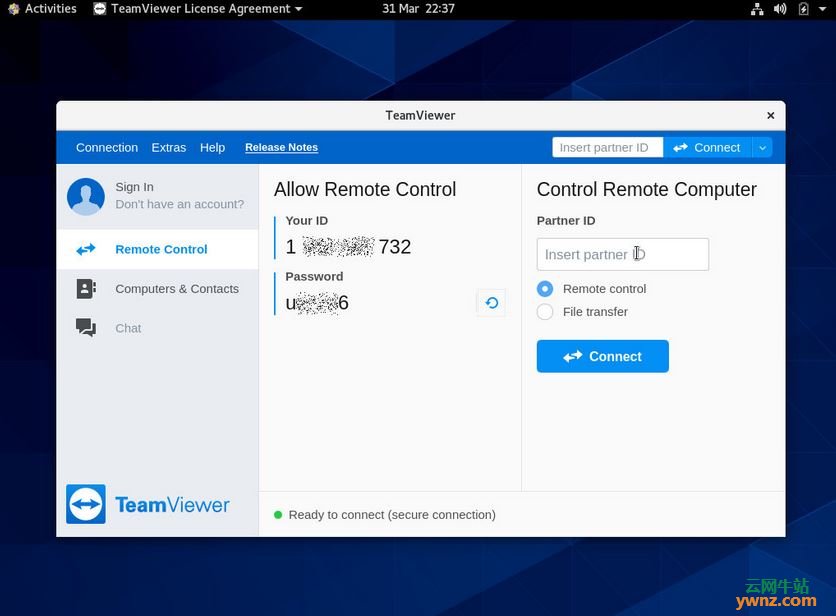Open the Connection menu
Image resolution: width=836 pixels, height=616 pixels.
(106, 147)
